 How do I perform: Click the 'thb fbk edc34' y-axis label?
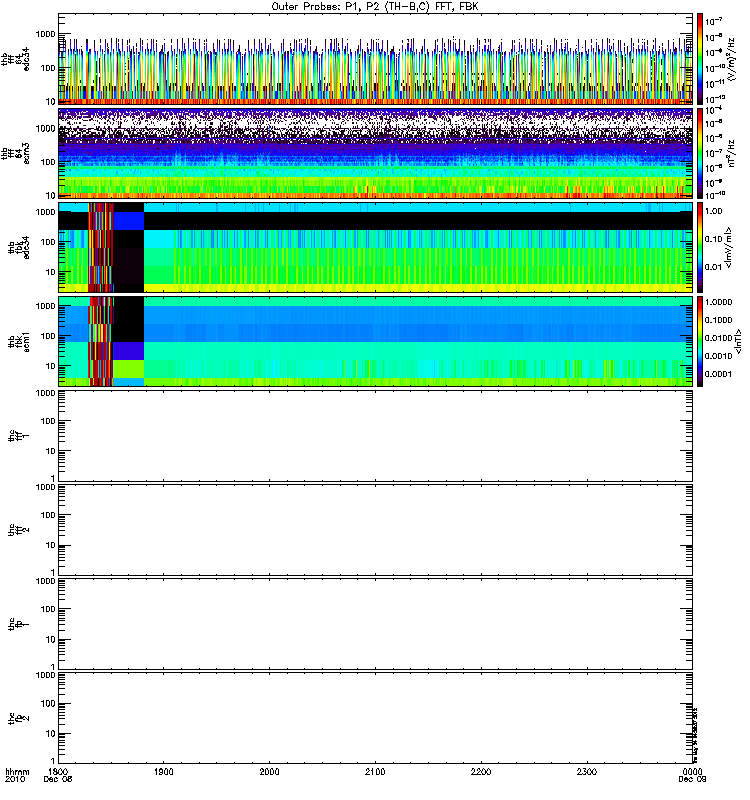point(19,247)
